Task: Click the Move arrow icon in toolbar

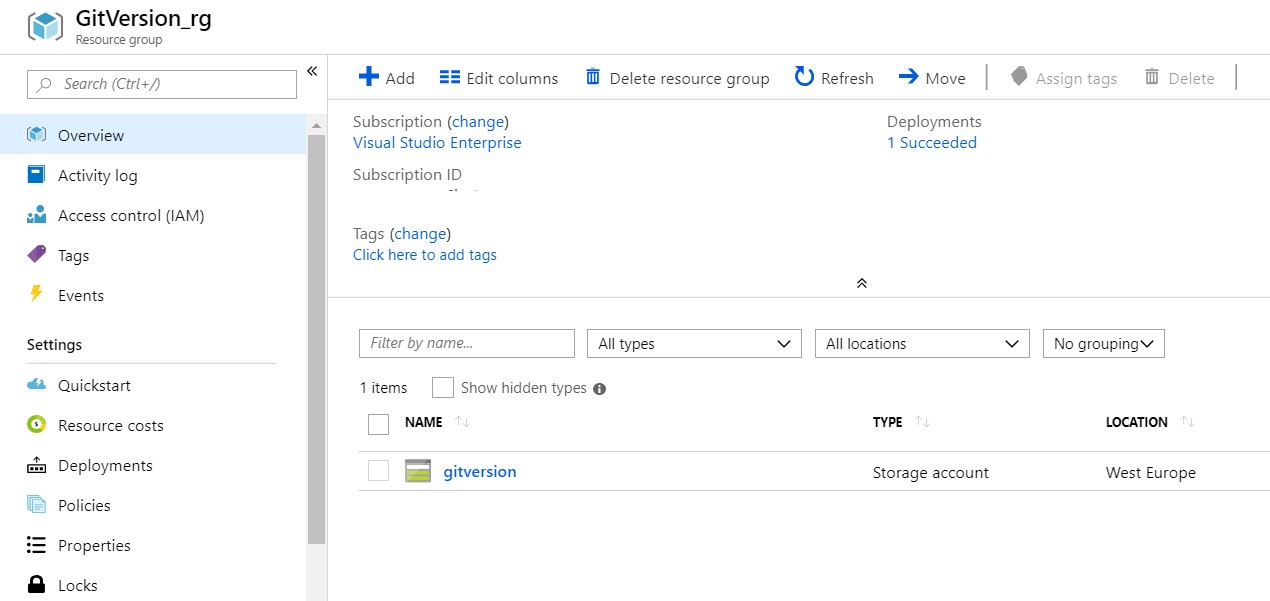Action: [908, 77]
